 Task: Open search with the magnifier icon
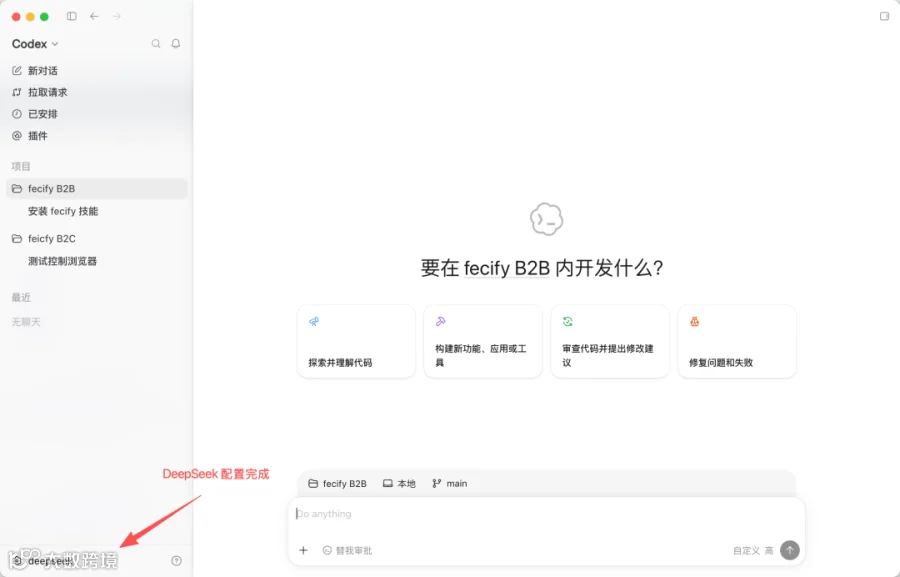click(x=156, y=44)
